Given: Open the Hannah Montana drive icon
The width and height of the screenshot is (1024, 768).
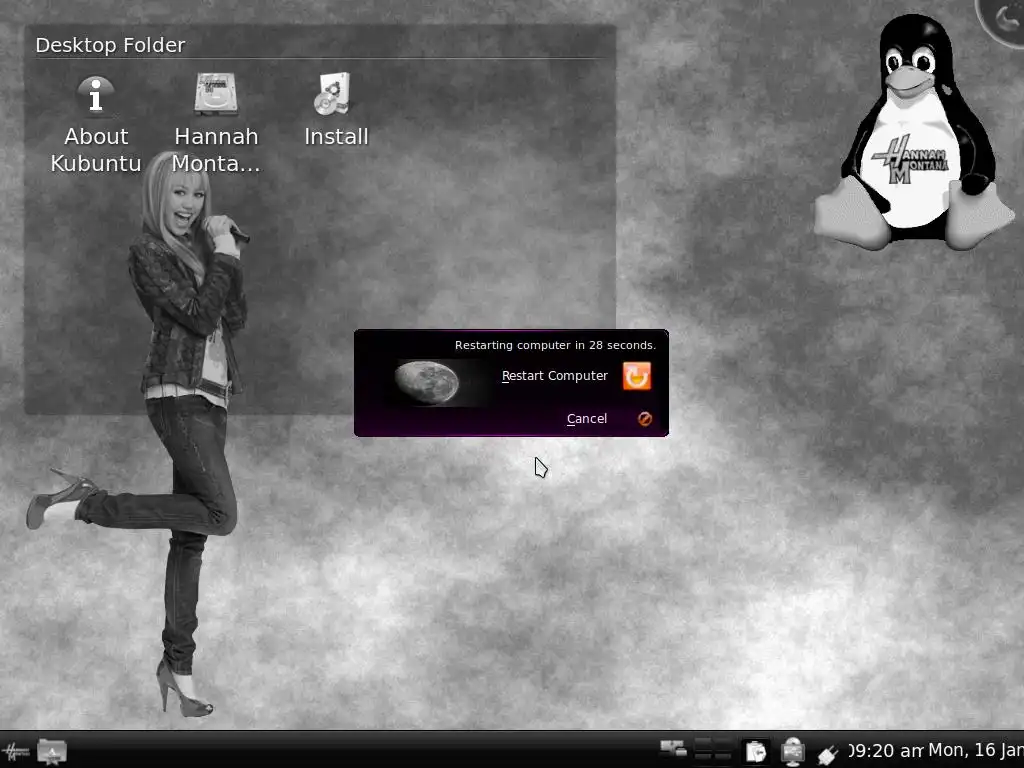Looking at the screenshot, I should [x=216, y=124].
